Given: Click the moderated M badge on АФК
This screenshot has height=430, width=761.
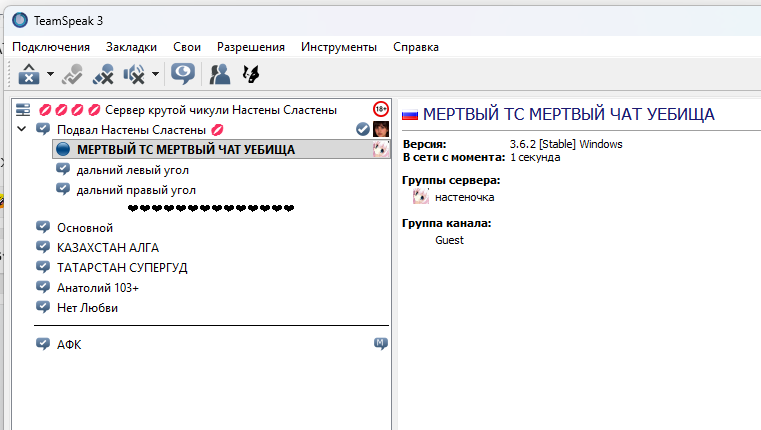Looking at the screenshot, I should pos(381,344).
